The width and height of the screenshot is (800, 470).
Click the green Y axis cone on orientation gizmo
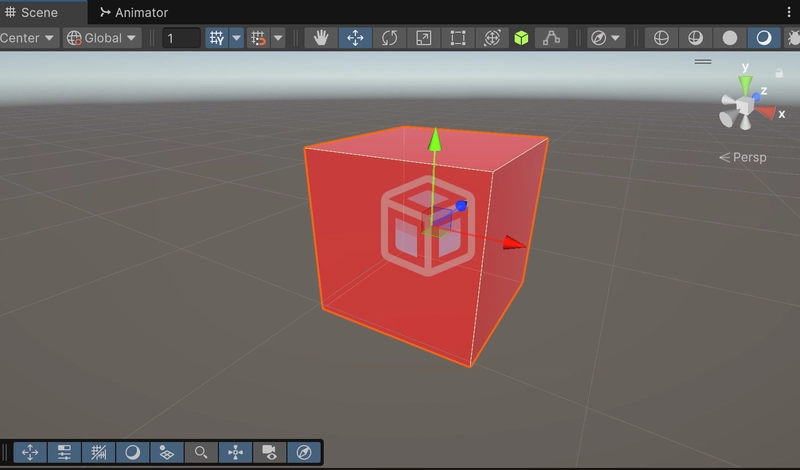click(745, 85)
